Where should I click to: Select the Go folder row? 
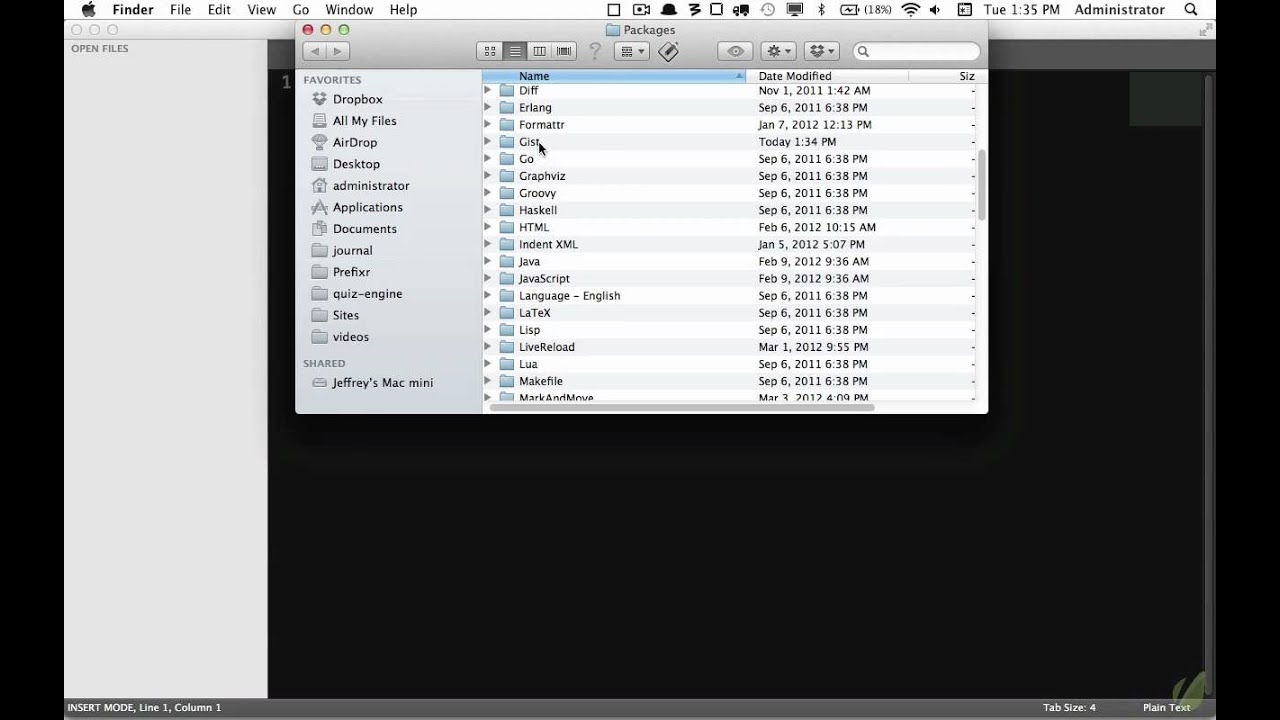[729, 159]
